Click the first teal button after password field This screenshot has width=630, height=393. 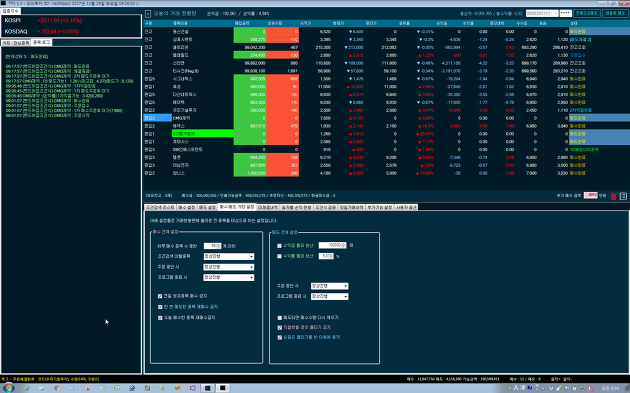tap(587, 13)
